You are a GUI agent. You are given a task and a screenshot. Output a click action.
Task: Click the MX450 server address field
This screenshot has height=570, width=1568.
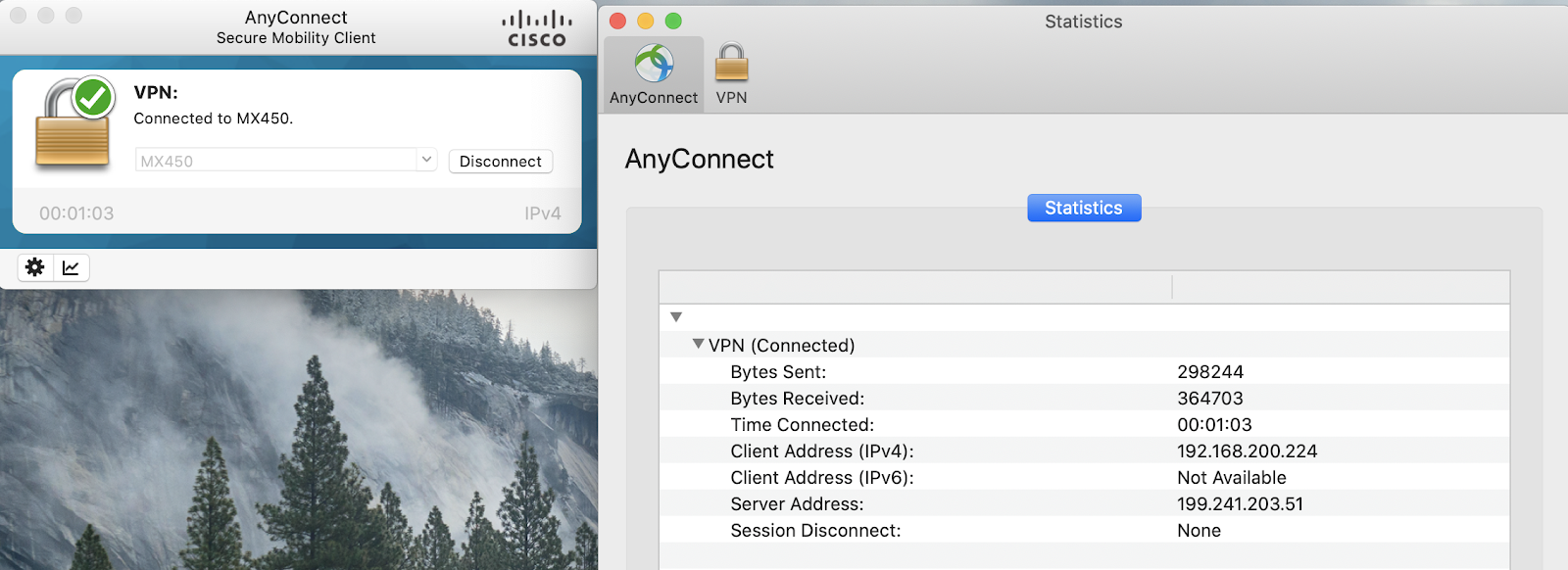pos(276,160)
